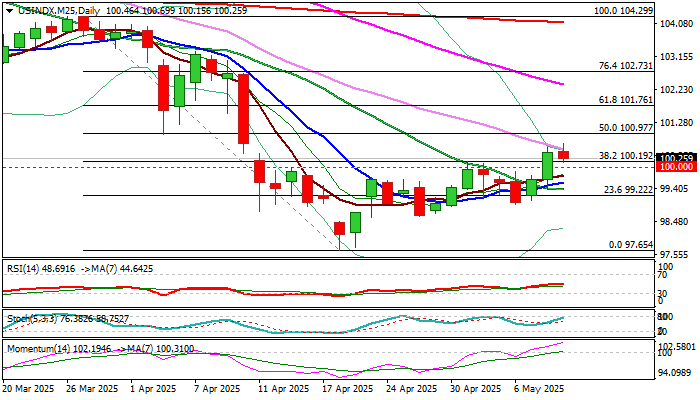This screenshot has width=700, height=400.
Task: Select the 100.0 104.299 Fibonacci level label
Action: point(623,11)
